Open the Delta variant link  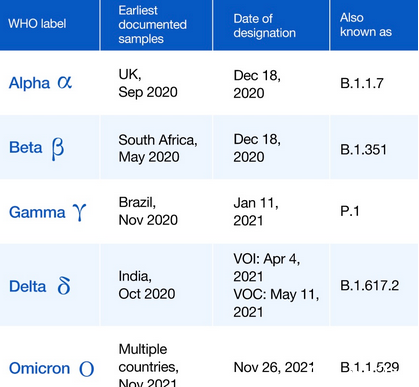[x=27, y=286]
